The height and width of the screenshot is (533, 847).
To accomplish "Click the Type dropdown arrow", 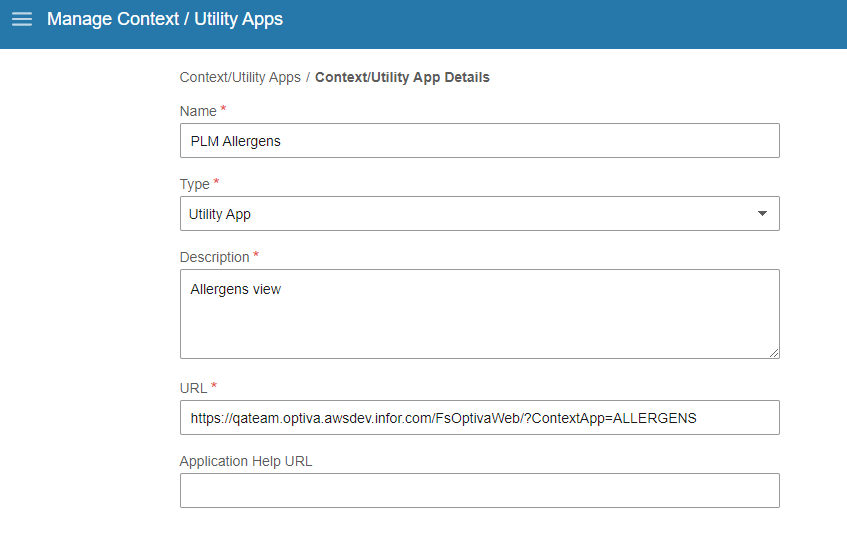I will (762, 214).
